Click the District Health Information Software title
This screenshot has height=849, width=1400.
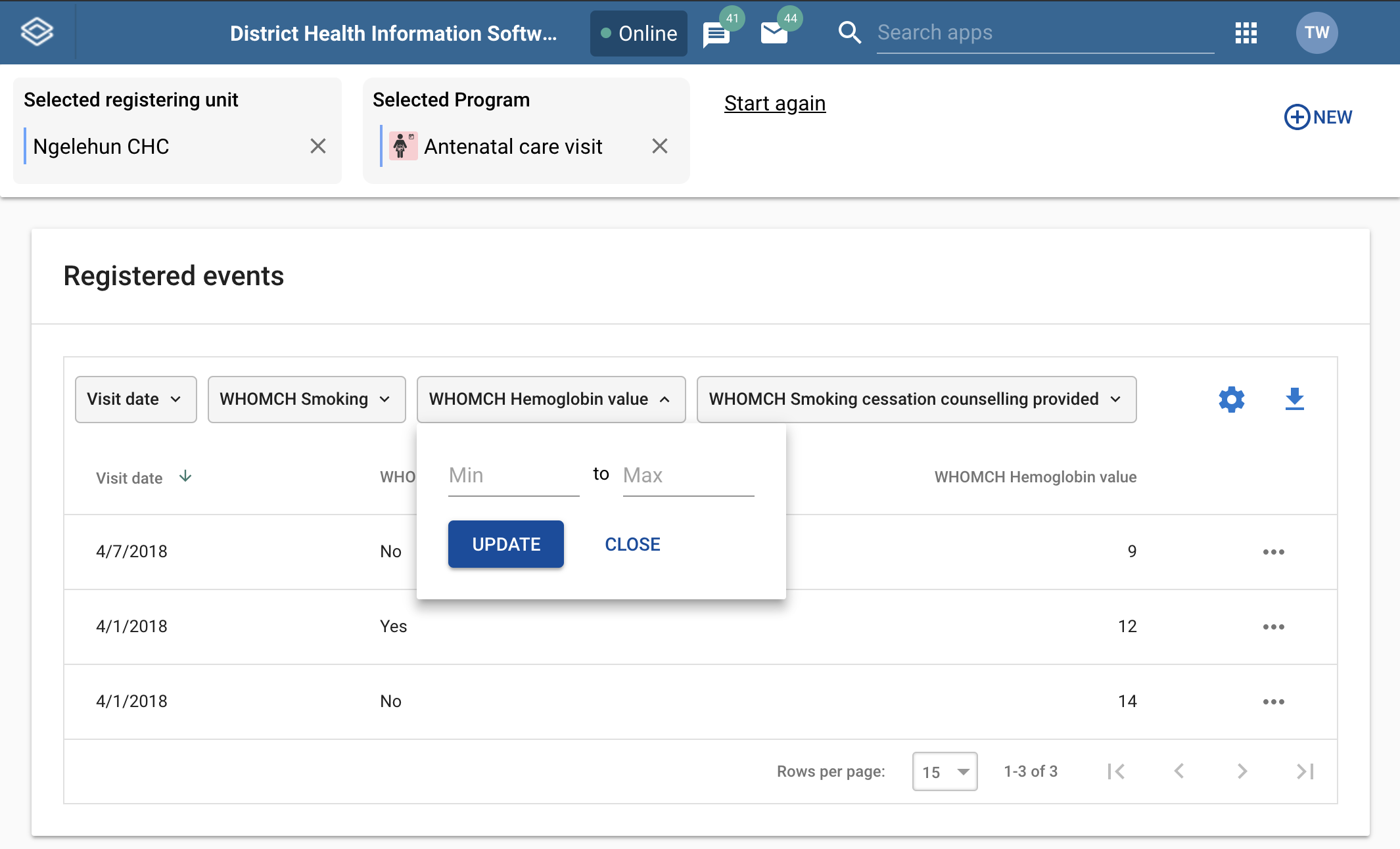(x=393, y=34)
